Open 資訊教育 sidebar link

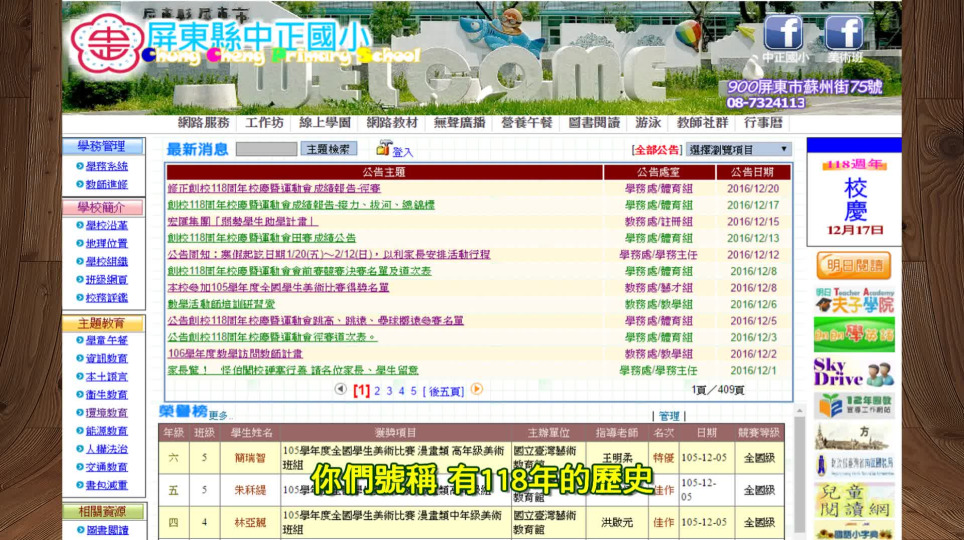click(x=106, y=359)
